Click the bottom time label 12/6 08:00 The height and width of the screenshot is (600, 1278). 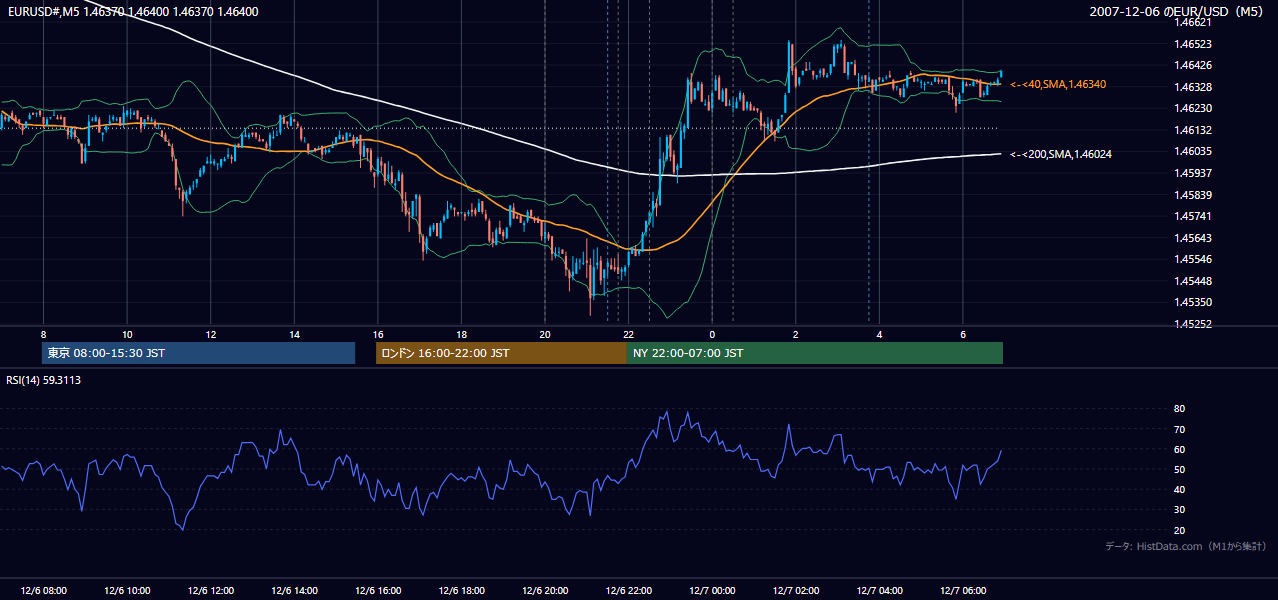pos(43,591)
